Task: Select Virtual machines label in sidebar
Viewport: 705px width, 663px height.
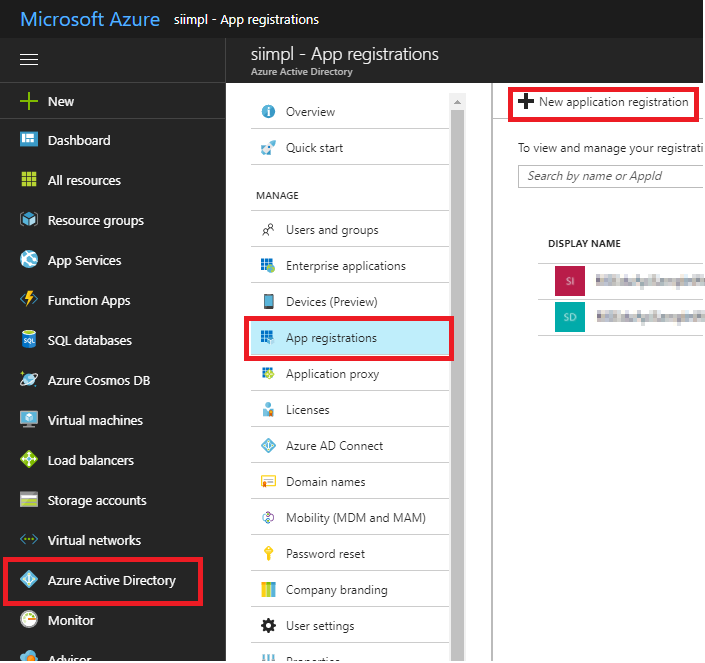Action: (95, 420)
